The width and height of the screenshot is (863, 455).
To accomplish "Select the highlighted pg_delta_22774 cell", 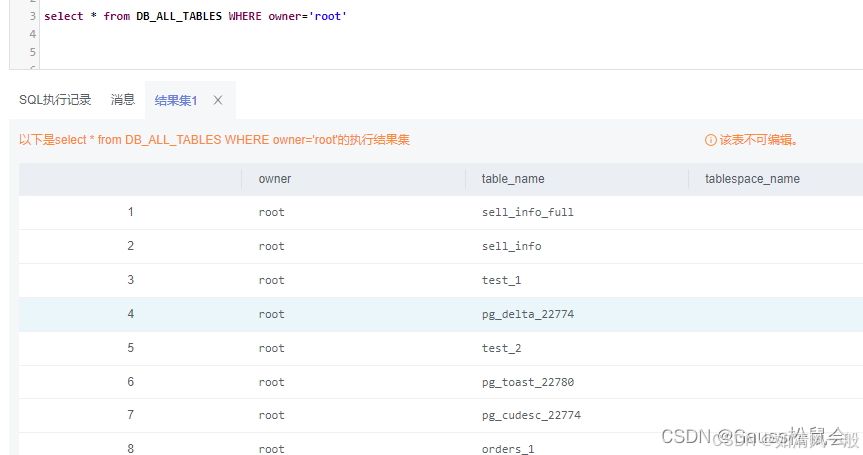I will click(527, 314).
